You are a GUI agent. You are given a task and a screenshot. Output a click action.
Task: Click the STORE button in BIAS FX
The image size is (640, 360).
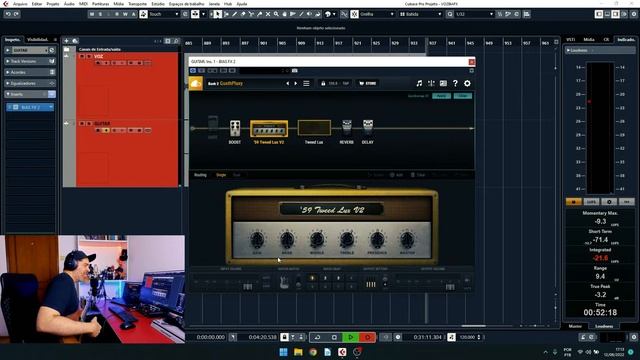[x=367, y=83]
